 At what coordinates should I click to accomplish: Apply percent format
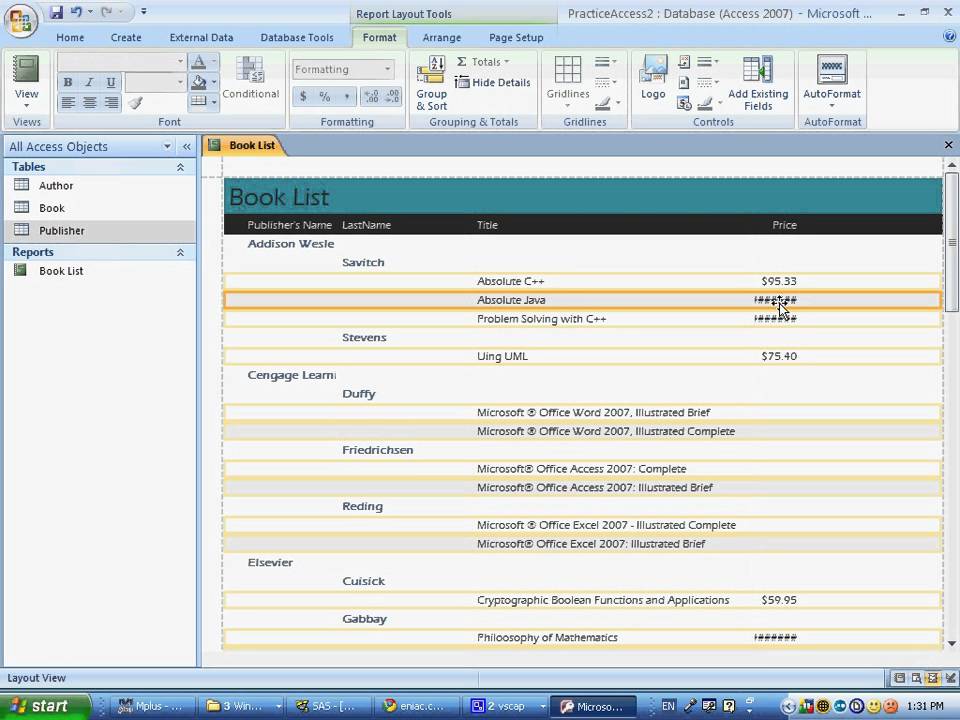324,96
